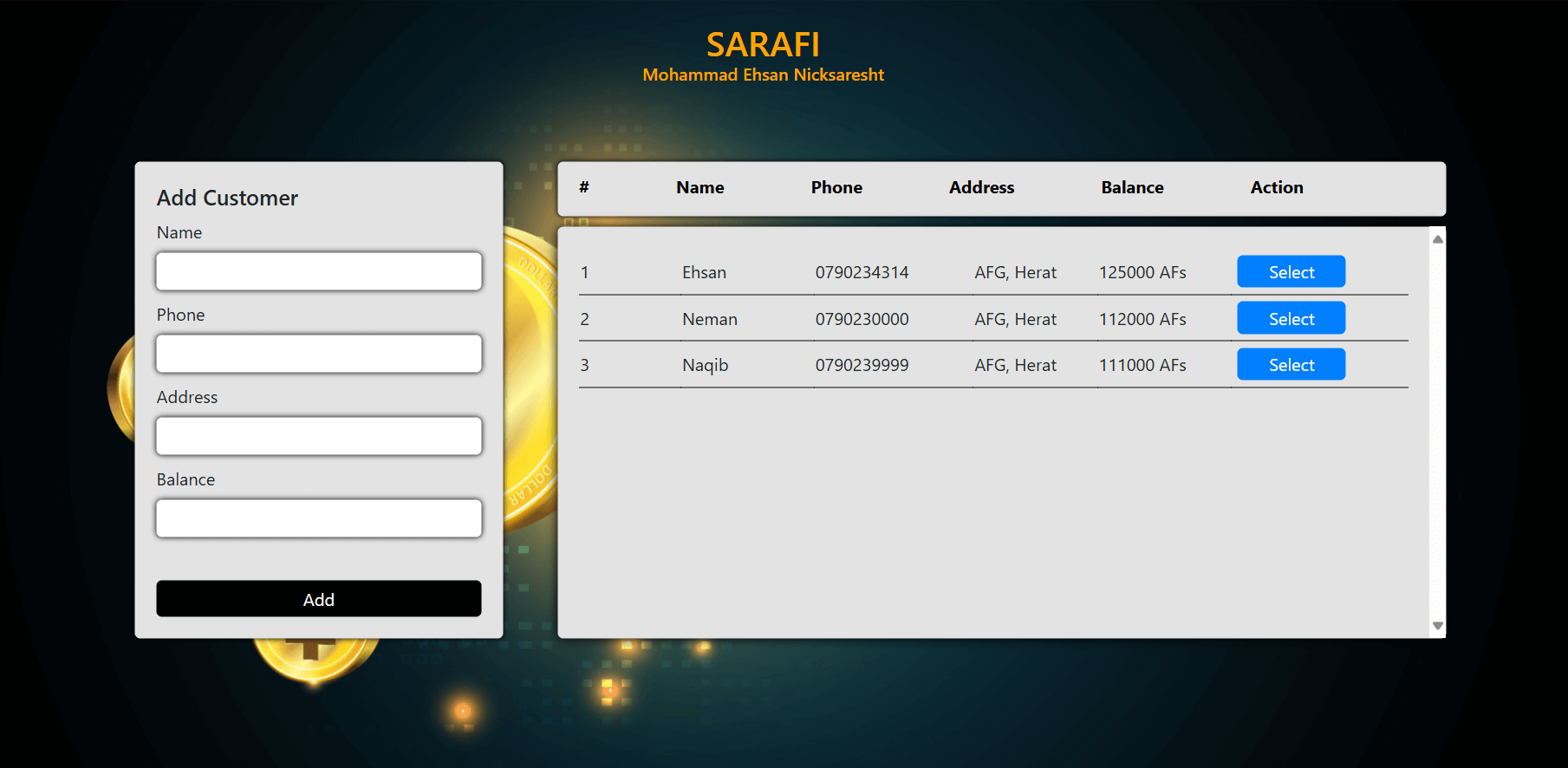Click the 112000 AFs balance cell
The height and width of the screenshot is (768, 1568).
pyautogui.click(x=1142, y=320)
